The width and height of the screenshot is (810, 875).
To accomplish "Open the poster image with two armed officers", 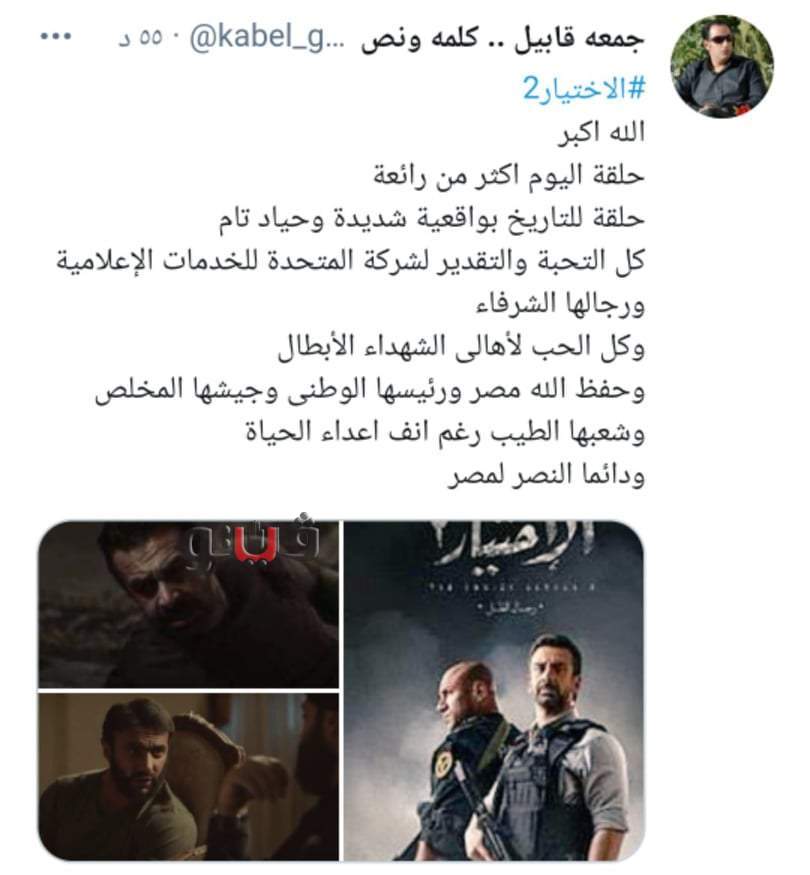I will (x=494, y=691).
